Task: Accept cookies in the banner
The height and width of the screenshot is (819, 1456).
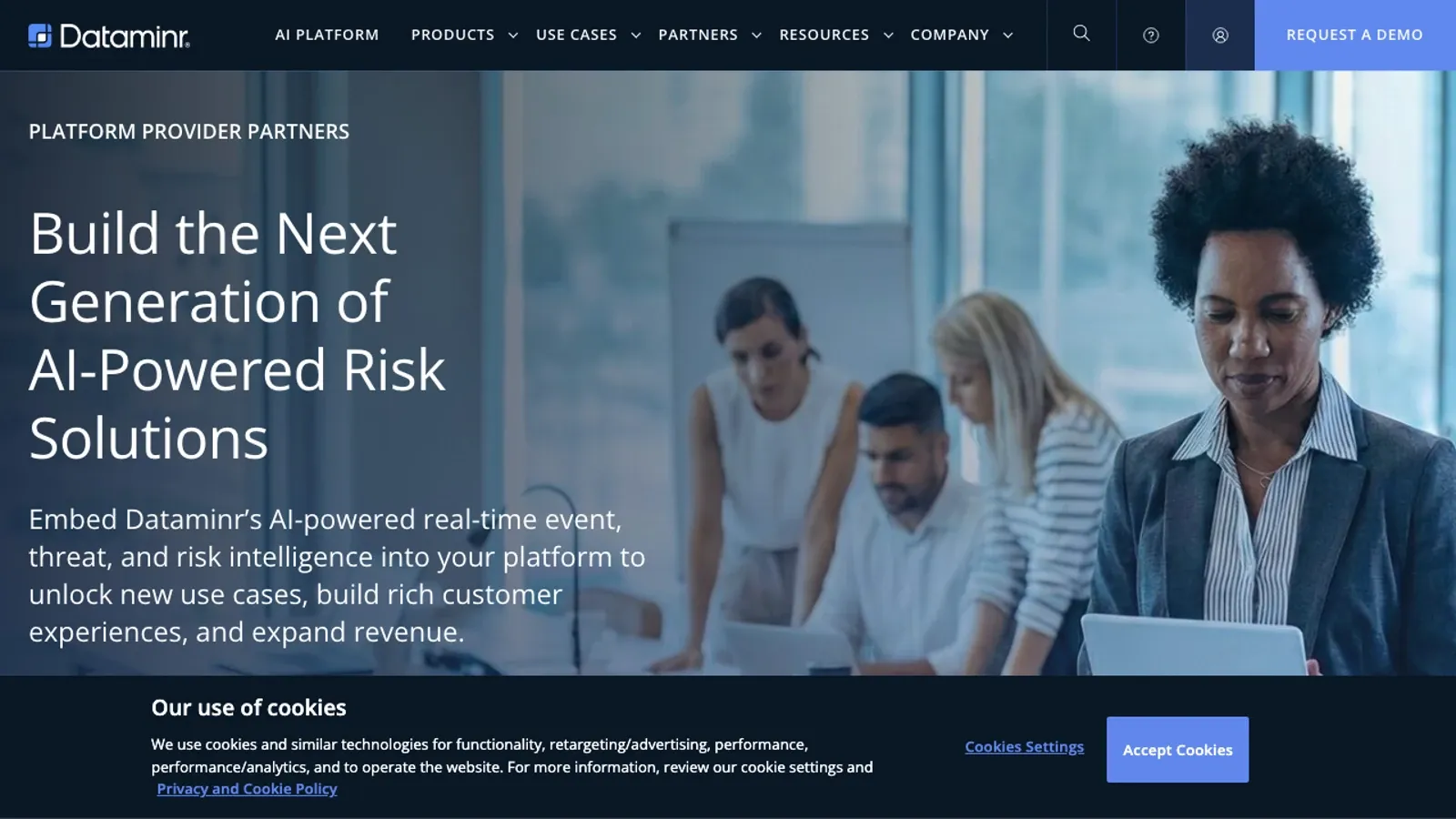Action: 1178,750
